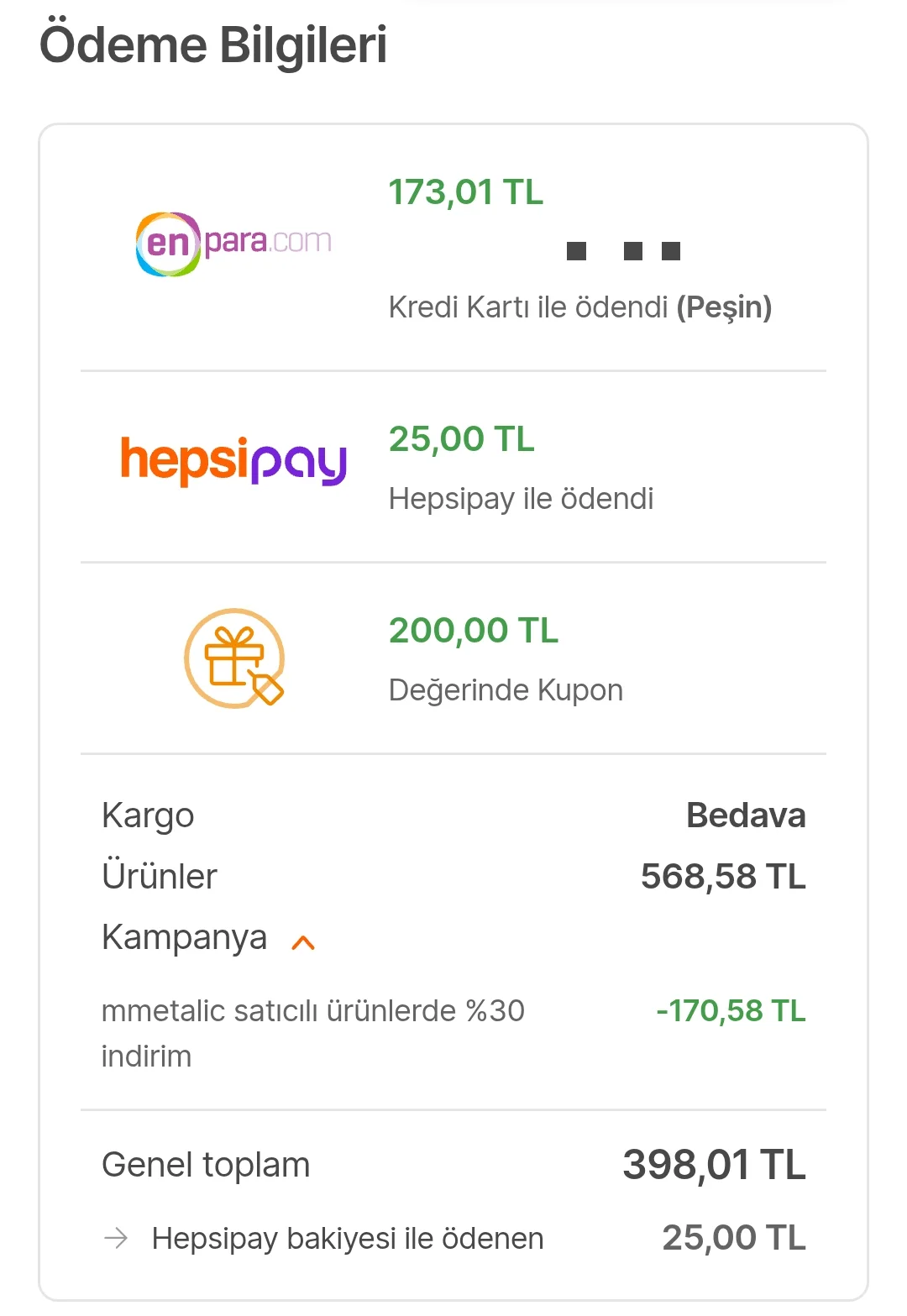Image resolution: width=907 pixels, height=1316 pixels.
Task: Click the arrow beside Hepsipay bakiyesi
Action: [116, 1238]
